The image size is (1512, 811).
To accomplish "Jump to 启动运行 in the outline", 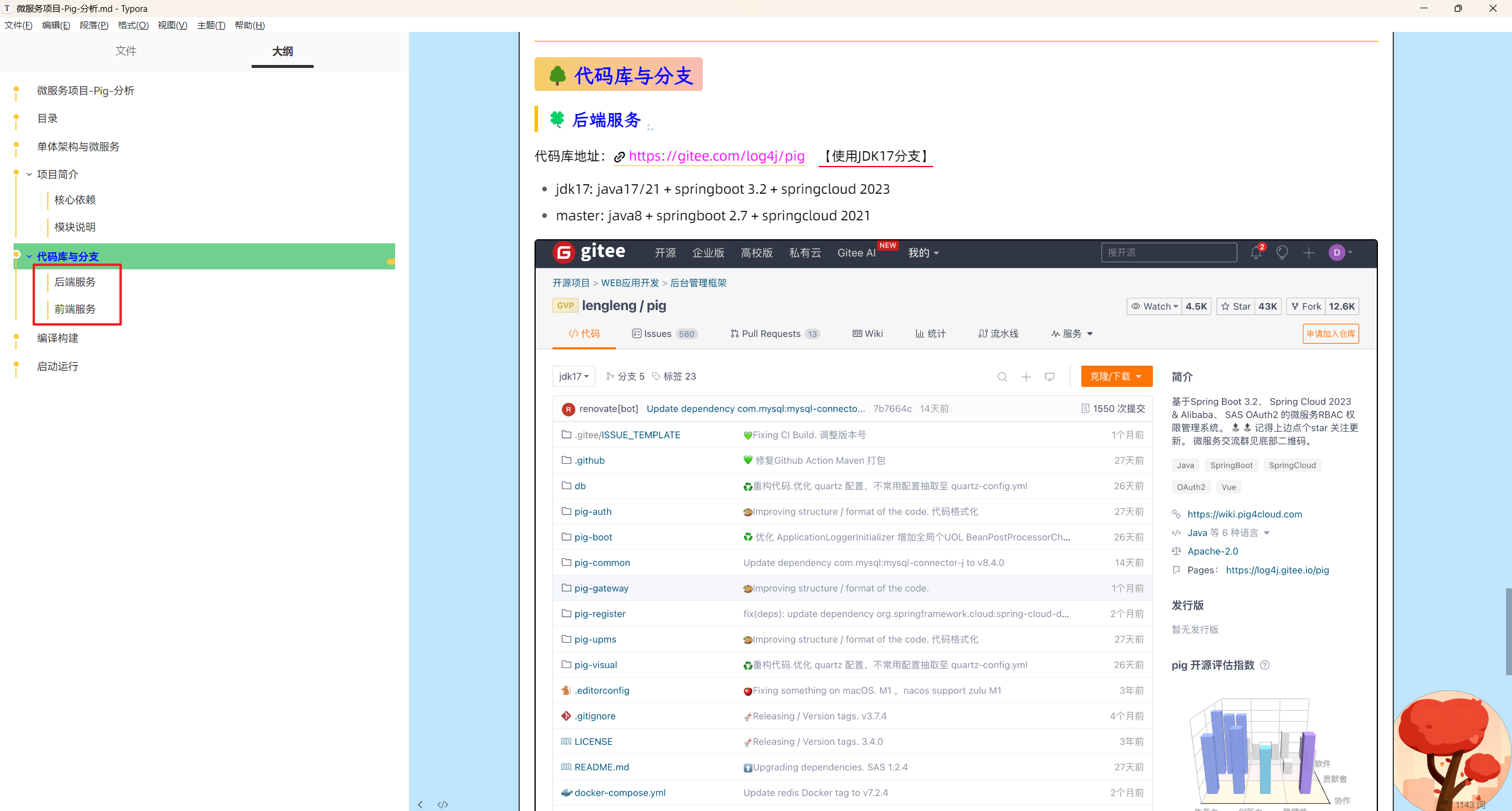I will (x=57, y=366).
